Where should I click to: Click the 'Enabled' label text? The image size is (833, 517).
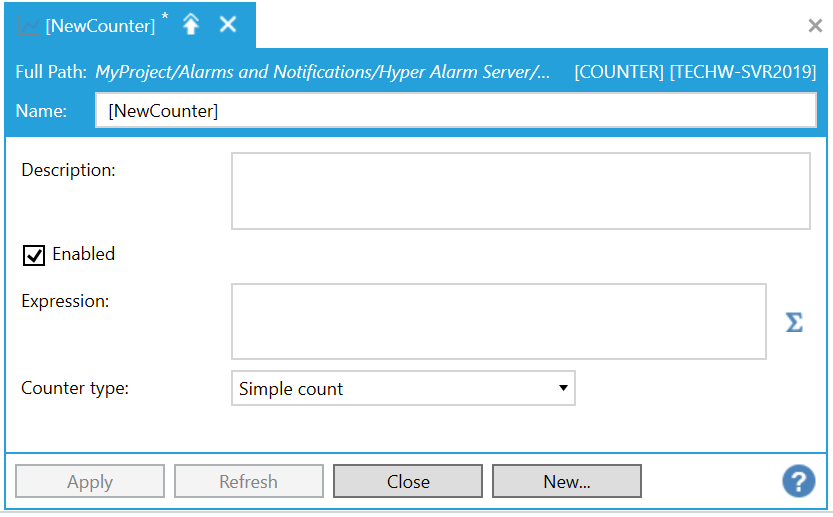point(83,254)
